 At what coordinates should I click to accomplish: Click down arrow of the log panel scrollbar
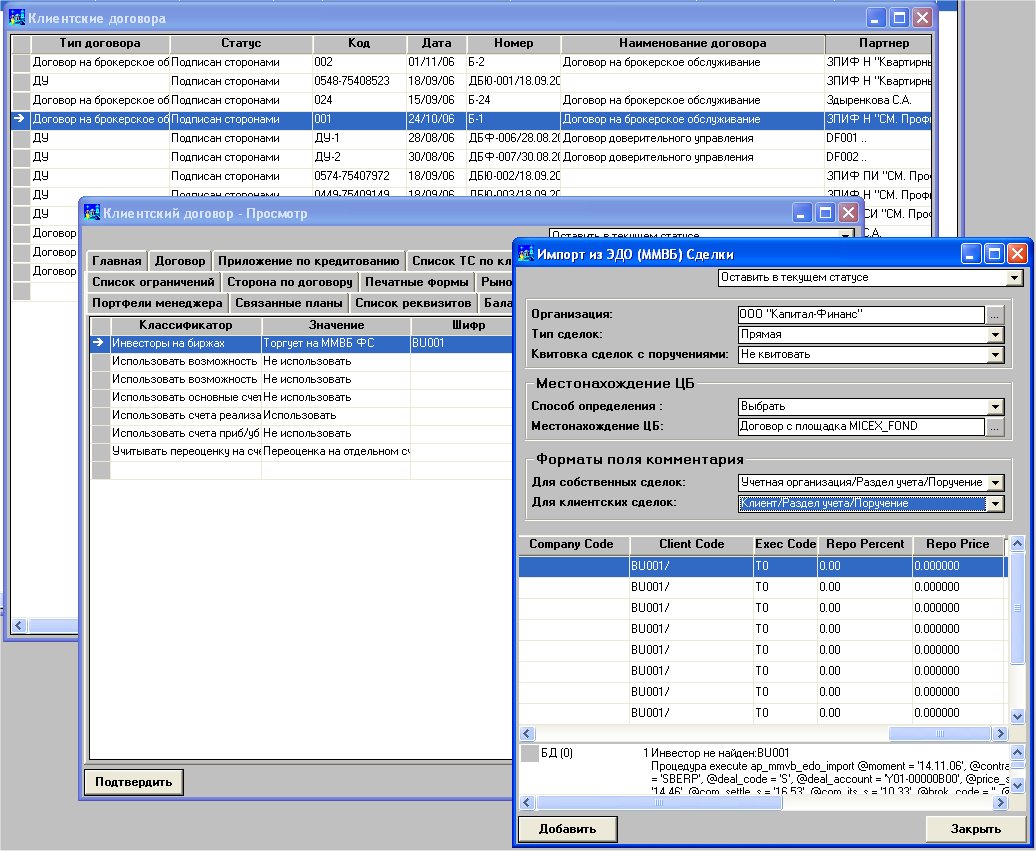(1018, 786)
